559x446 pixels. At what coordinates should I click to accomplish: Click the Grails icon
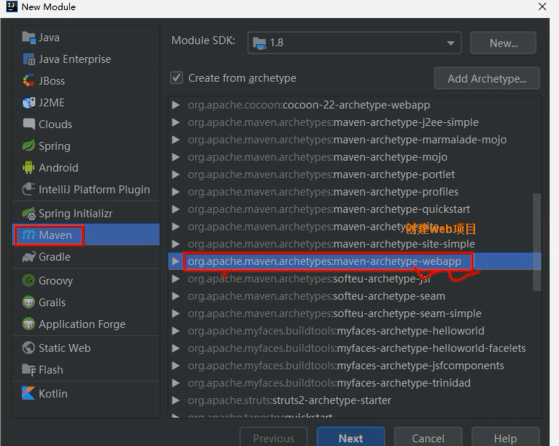click(x=29, y=302)
